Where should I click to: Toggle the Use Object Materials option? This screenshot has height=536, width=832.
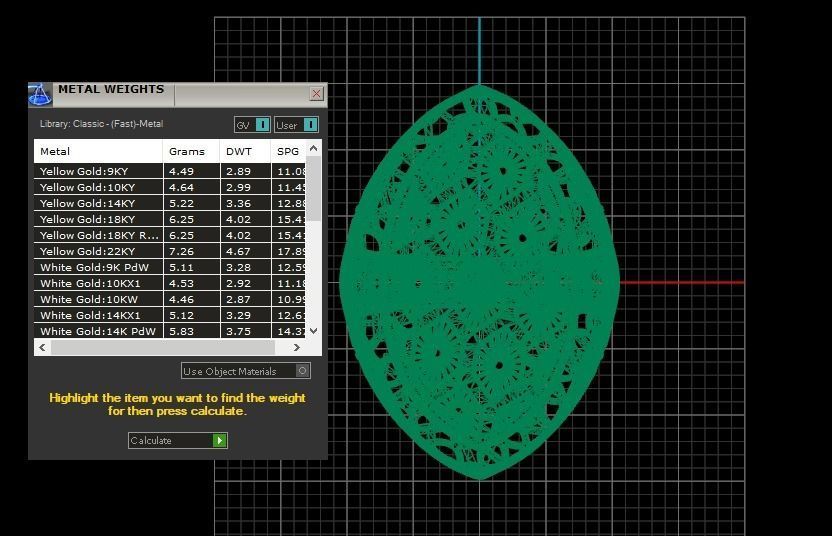click(246, 371)
